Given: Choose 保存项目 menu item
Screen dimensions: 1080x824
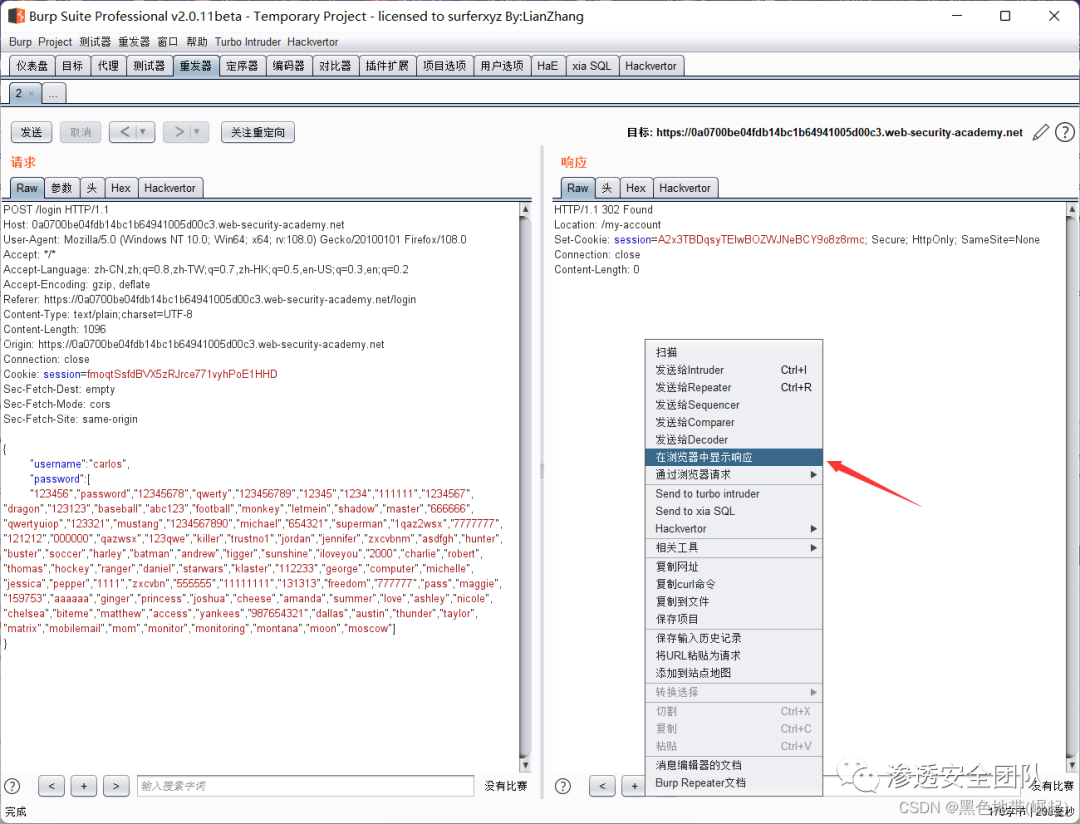Looking at the screenshot, I should [x=734, y=619].
